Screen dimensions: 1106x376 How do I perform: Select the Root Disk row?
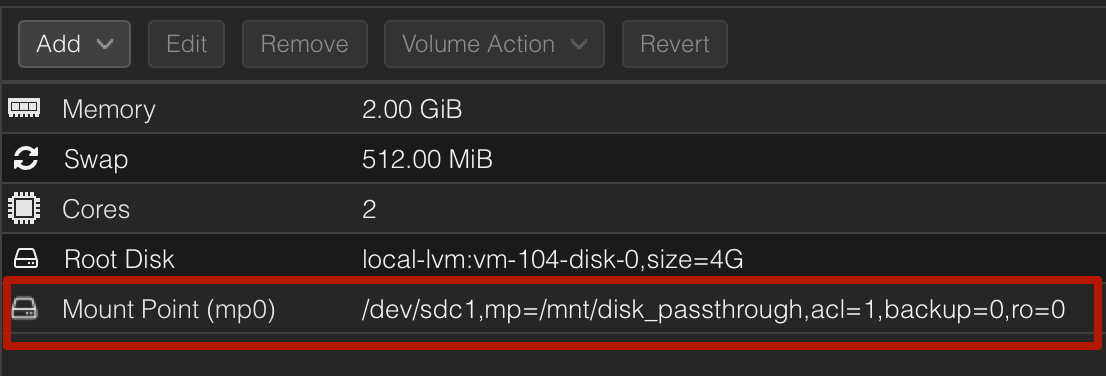[553, 259]
